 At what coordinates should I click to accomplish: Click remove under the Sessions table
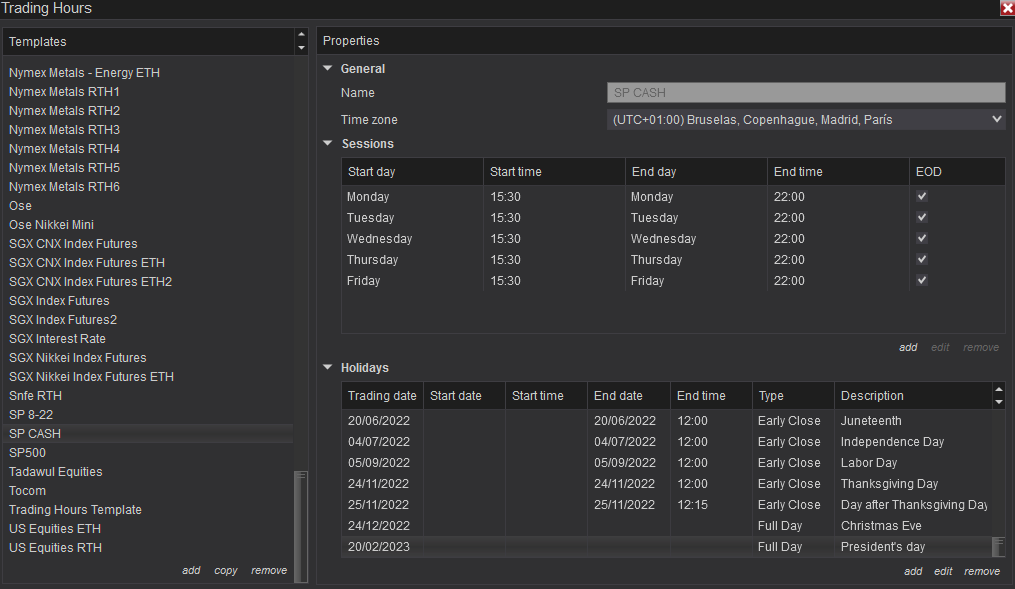(981, 348)
